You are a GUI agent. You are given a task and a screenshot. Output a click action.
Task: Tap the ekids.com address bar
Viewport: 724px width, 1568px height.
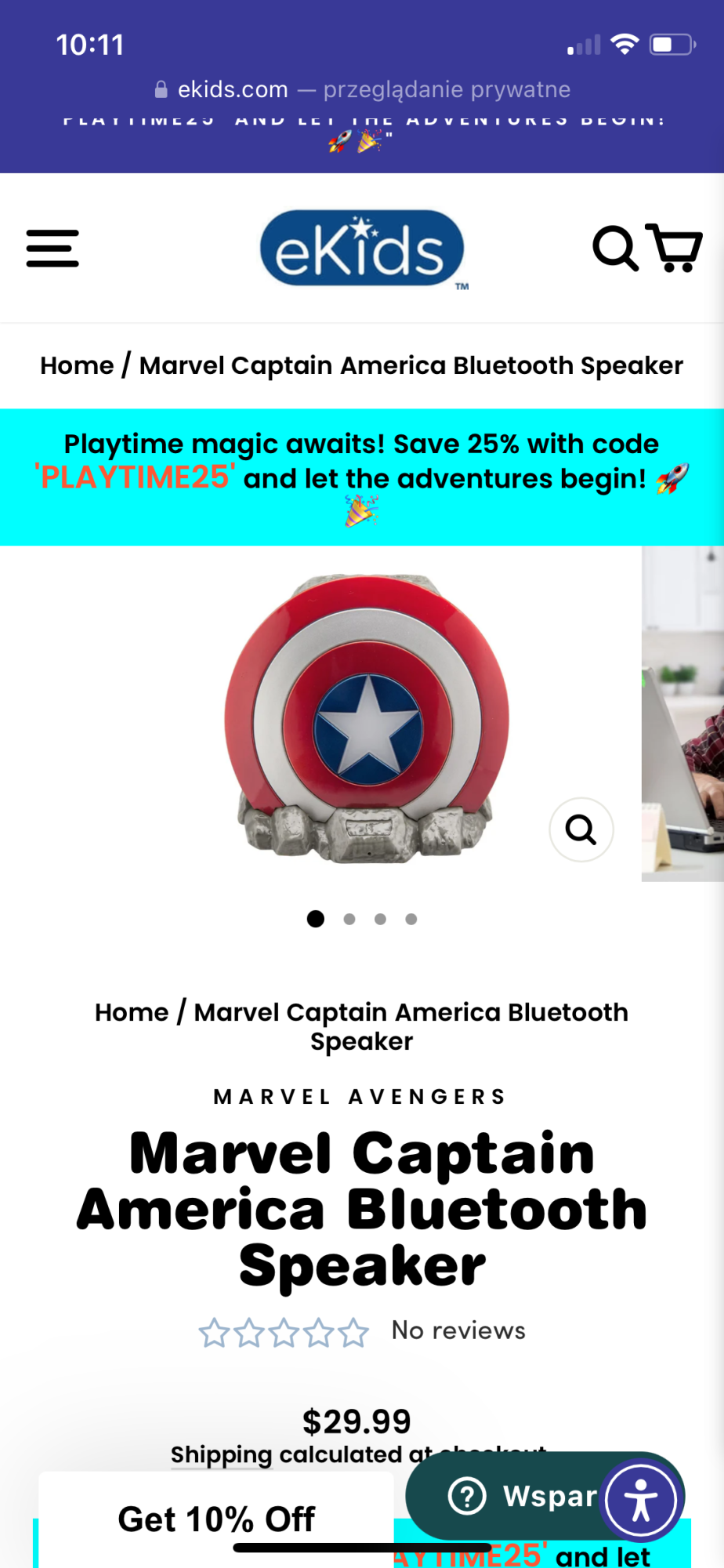coord(362,89)
